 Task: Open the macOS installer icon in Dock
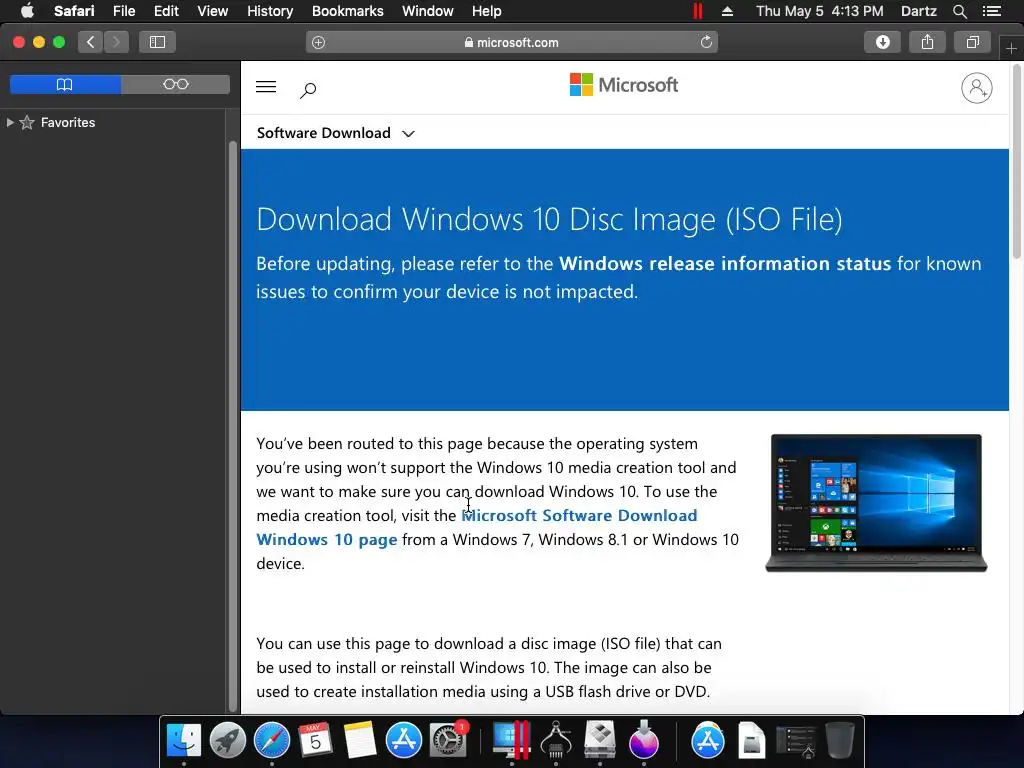pyautogui.click(x=643, y=740)
